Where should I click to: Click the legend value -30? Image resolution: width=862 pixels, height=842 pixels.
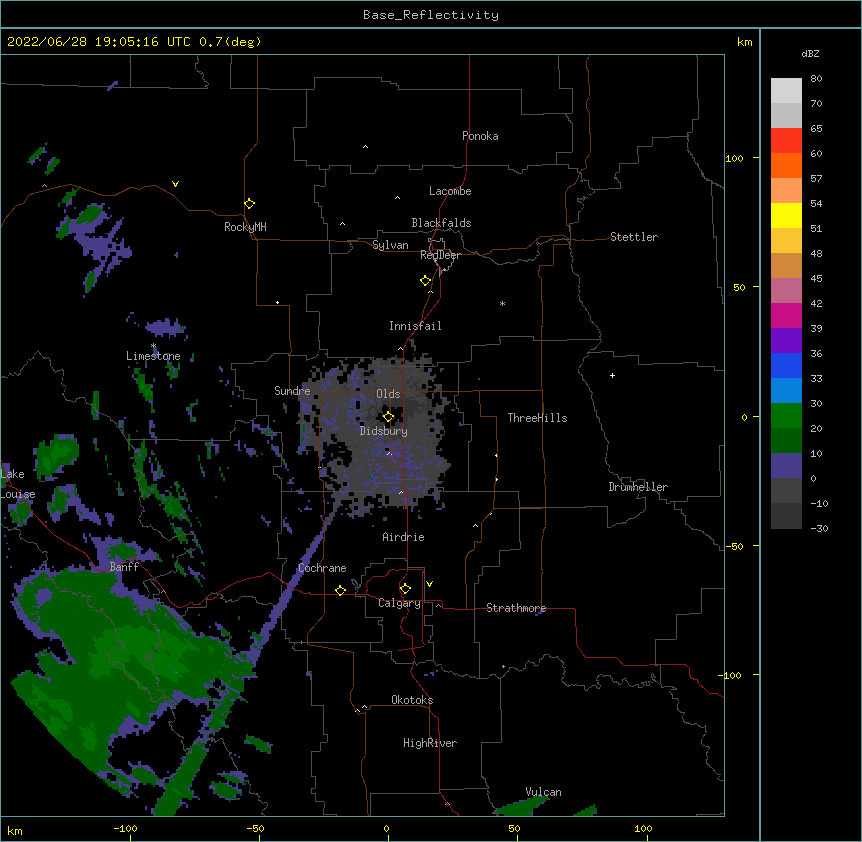(x=819, y=529)
